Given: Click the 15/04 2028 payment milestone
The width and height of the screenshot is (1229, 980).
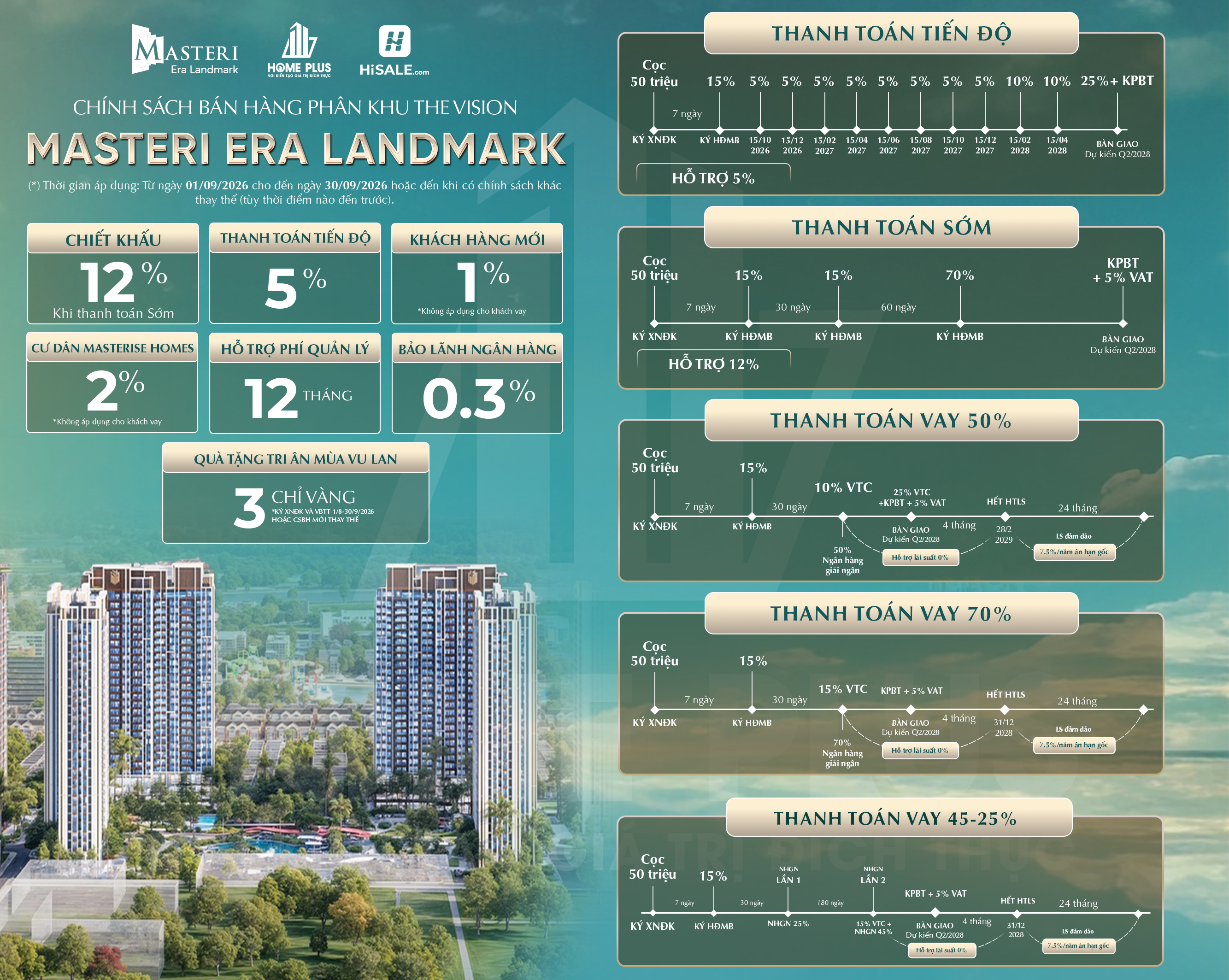Looking at the screenshot, I should click(x=1057, y=145).
